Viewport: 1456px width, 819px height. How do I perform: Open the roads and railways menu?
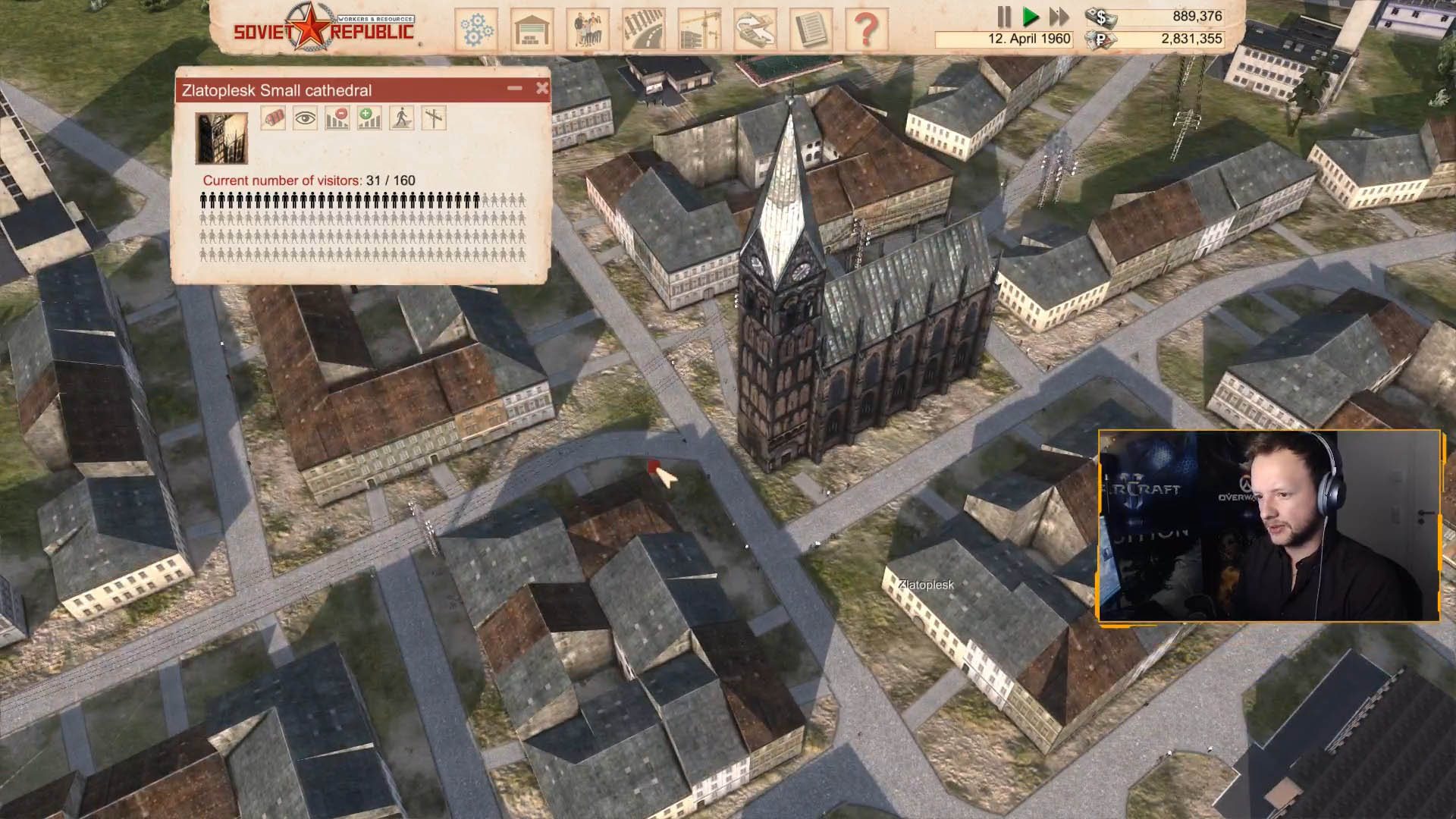point(644,30)
